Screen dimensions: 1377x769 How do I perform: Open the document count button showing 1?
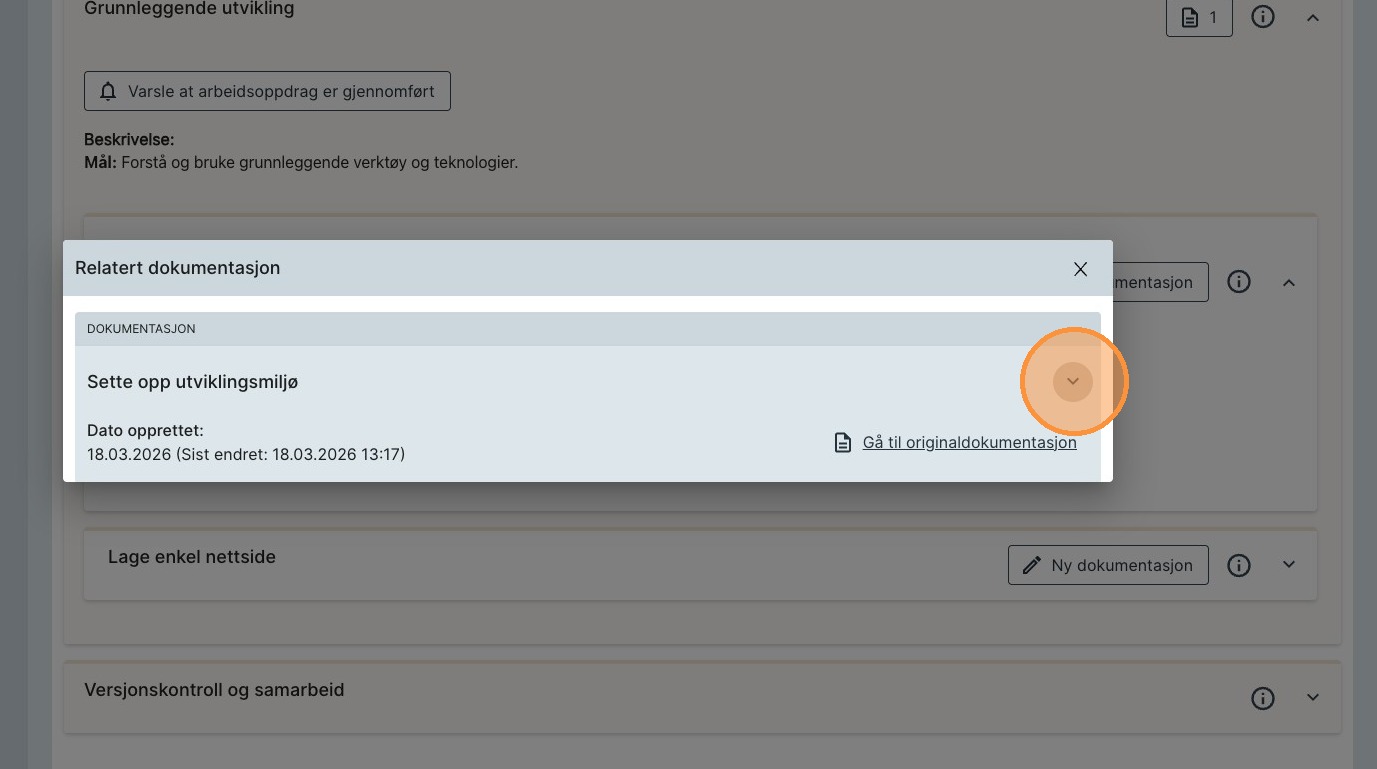(x=1198, y=18)
